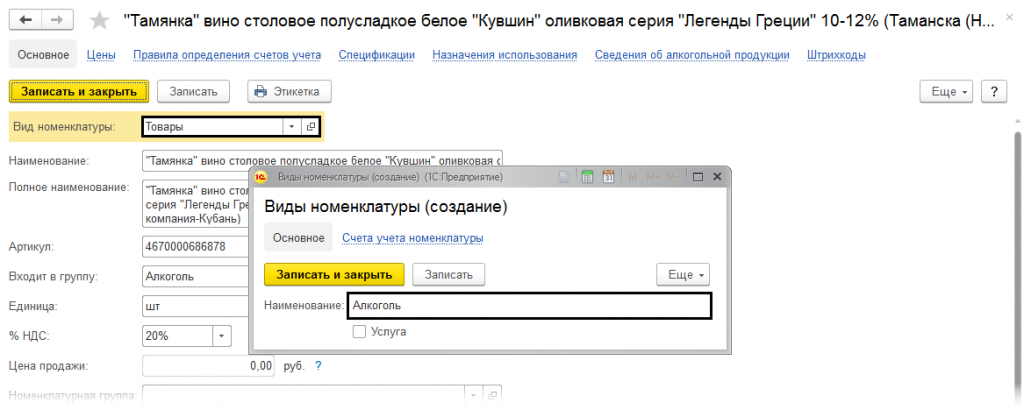The width and height of the screenshot is (1024, 410).
Task: Open the Еще menu in the dialog
Action: tap(684, 274)
